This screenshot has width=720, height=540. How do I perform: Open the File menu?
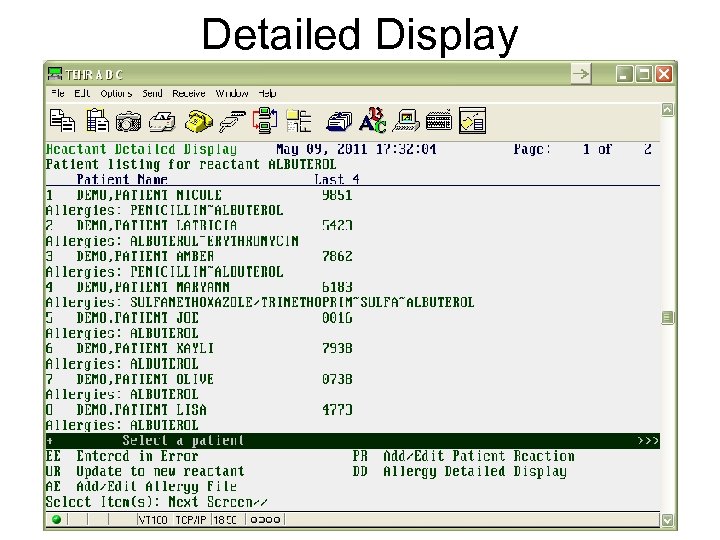pos(58,93)
